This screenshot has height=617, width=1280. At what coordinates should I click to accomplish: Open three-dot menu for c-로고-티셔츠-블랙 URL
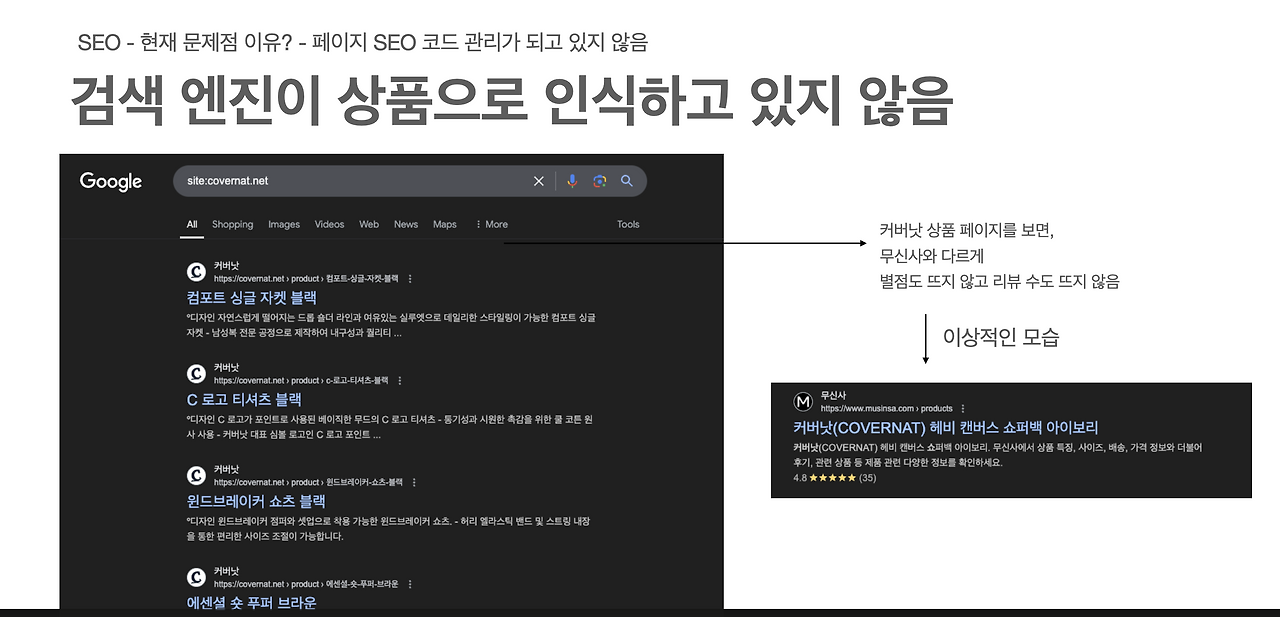(x=400, y=381)
